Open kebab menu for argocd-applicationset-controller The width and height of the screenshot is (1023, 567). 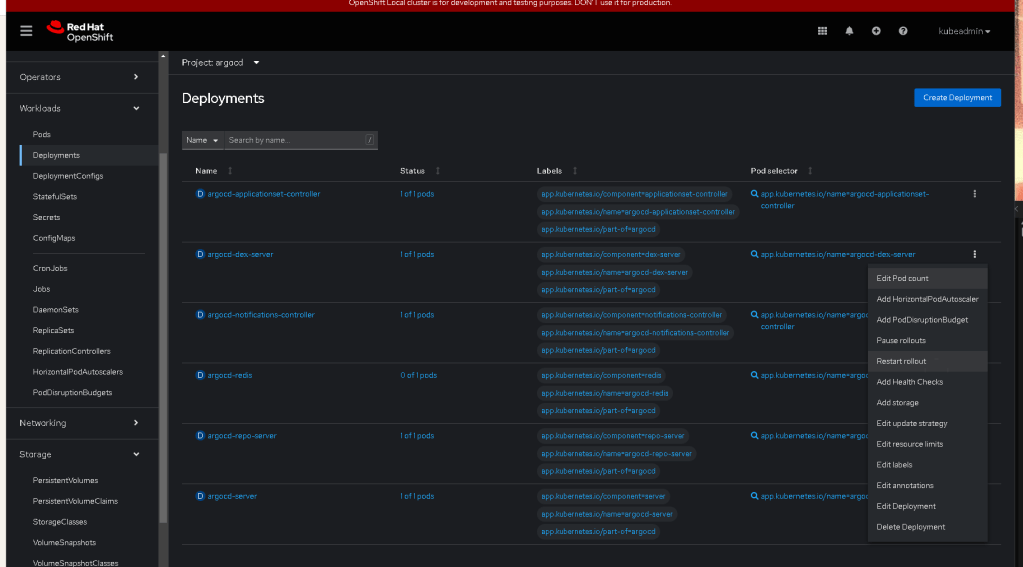coord(974,194)
